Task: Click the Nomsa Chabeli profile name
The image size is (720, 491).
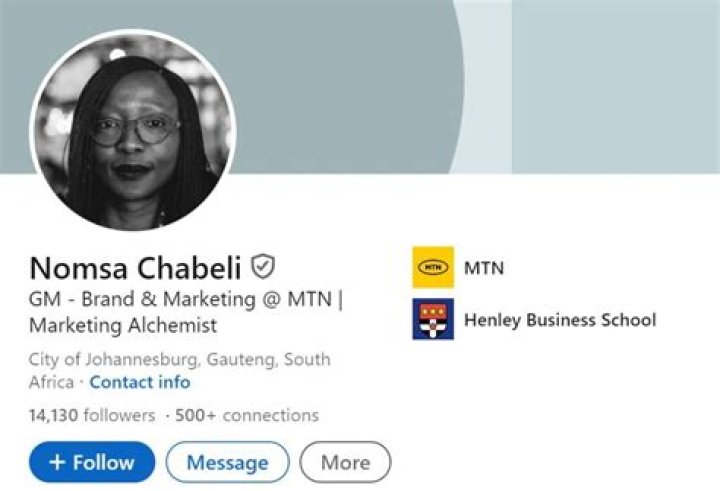Action: pyautogui.click(x=136, y=268)
